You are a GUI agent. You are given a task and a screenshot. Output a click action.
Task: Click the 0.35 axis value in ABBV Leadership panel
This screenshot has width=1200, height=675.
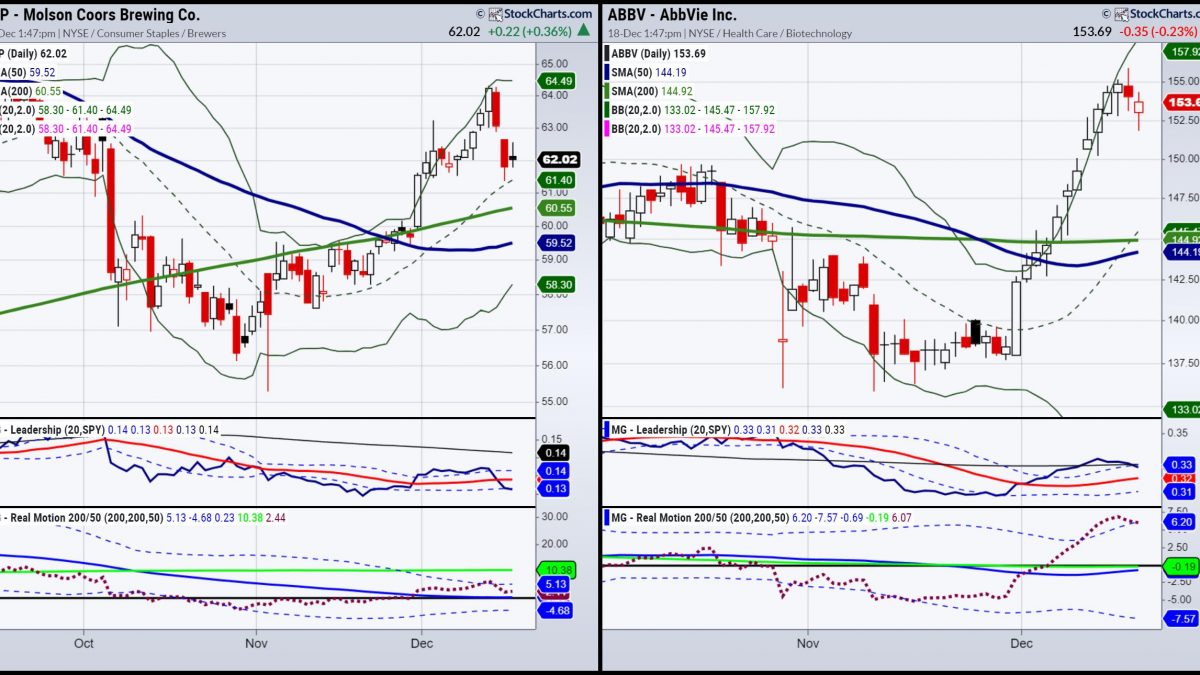tap(1179, 433)
